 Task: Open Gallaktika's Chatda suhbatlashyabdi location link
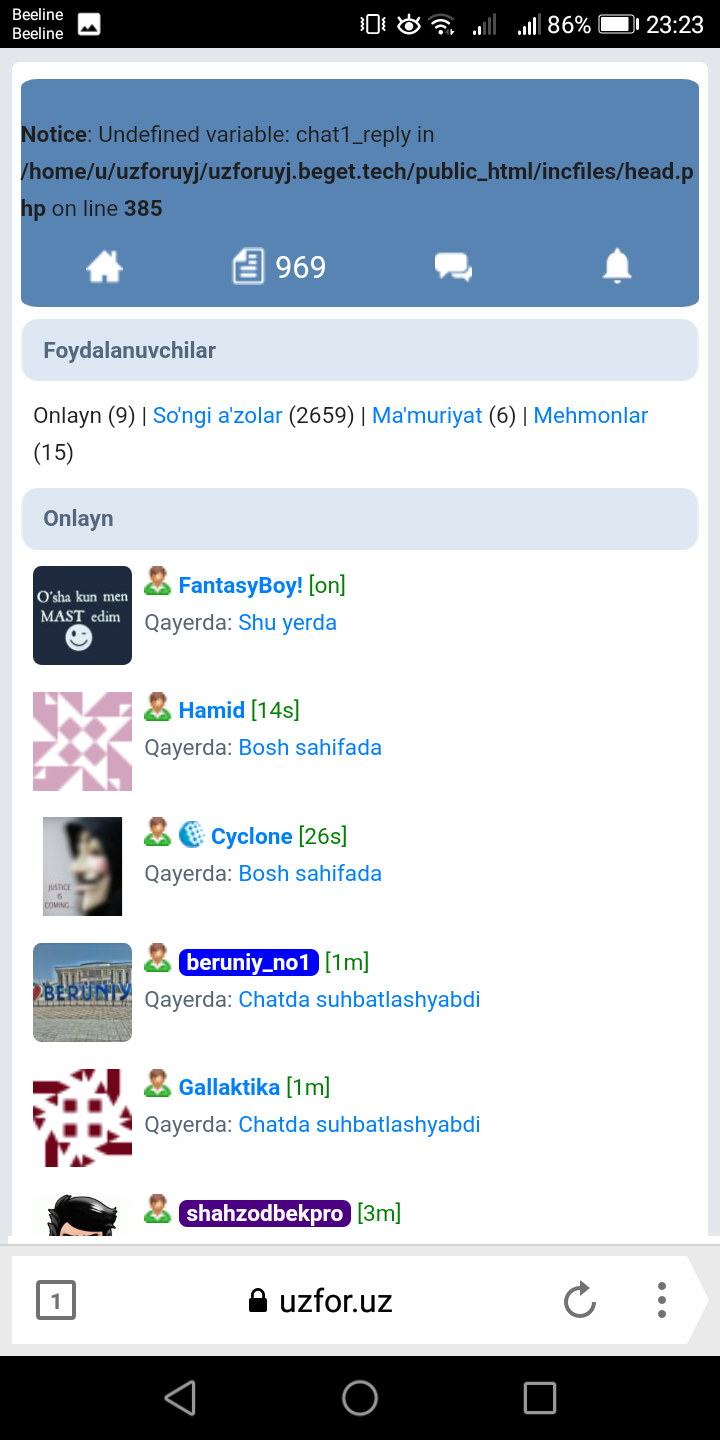tap(359, 1124)
